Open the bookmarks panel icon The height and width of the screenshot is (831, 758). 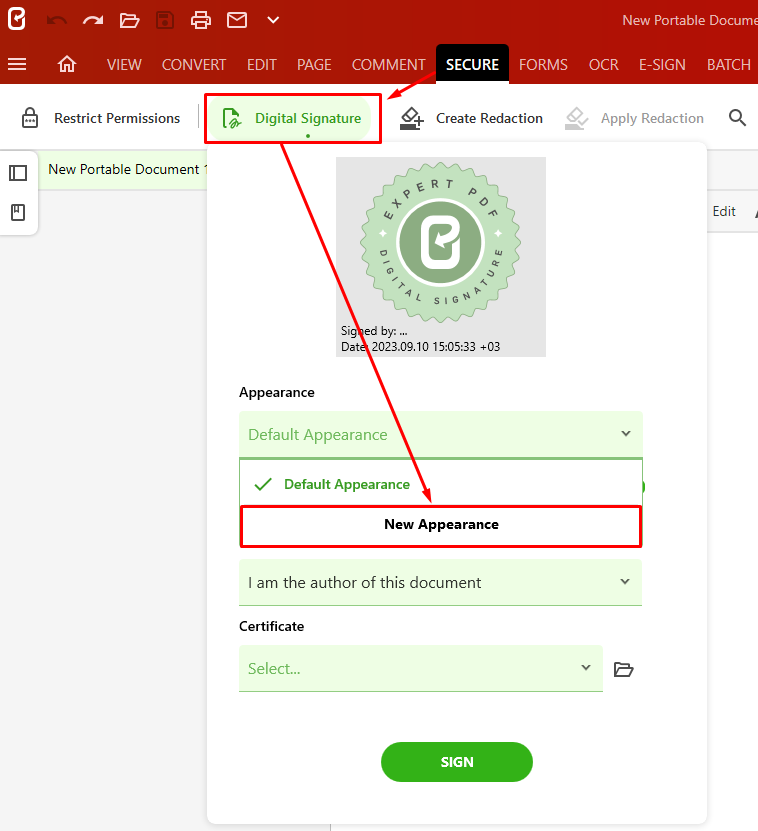tap(18, 213)
